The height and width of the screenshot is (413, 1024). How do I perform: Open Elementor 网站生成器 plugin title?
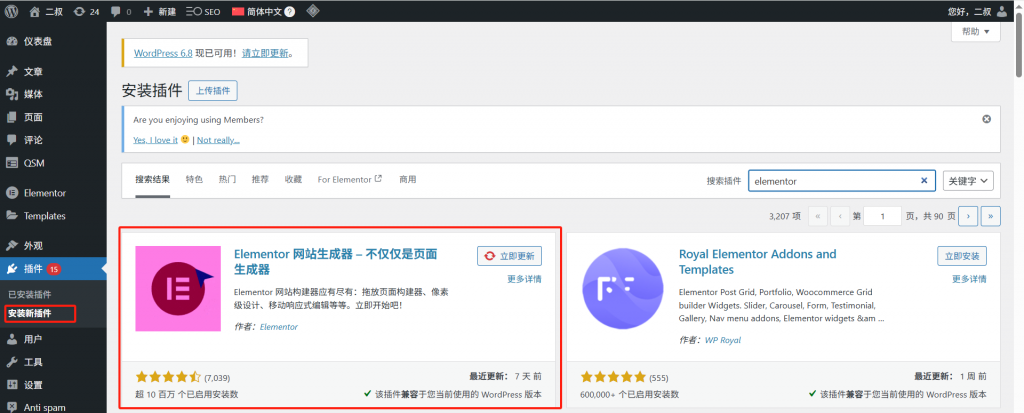[x=335, y=261]
